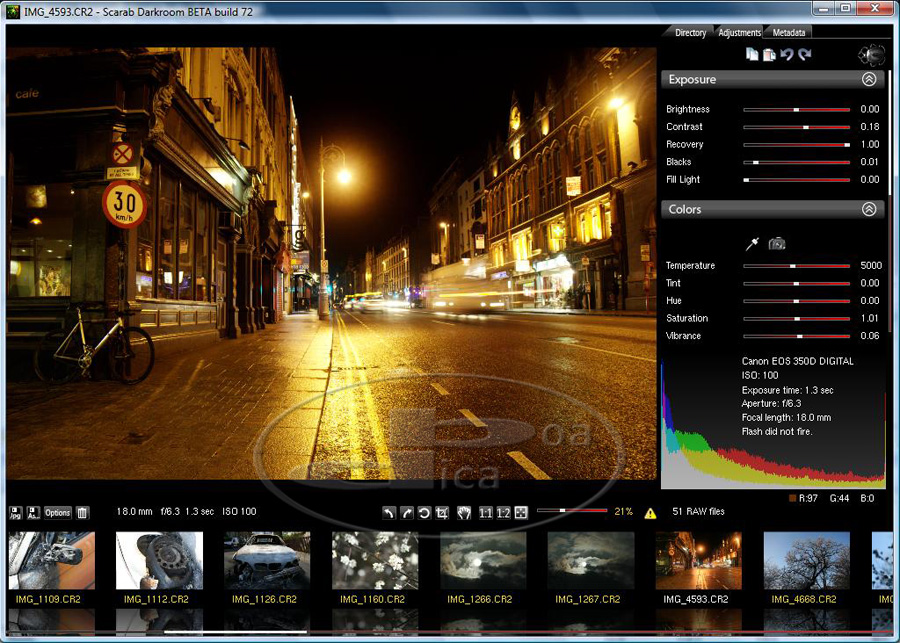Click the paste adjustments icon
Image resolution: width=900 pixels, height=643 pixels.
[x=769, y=55]
